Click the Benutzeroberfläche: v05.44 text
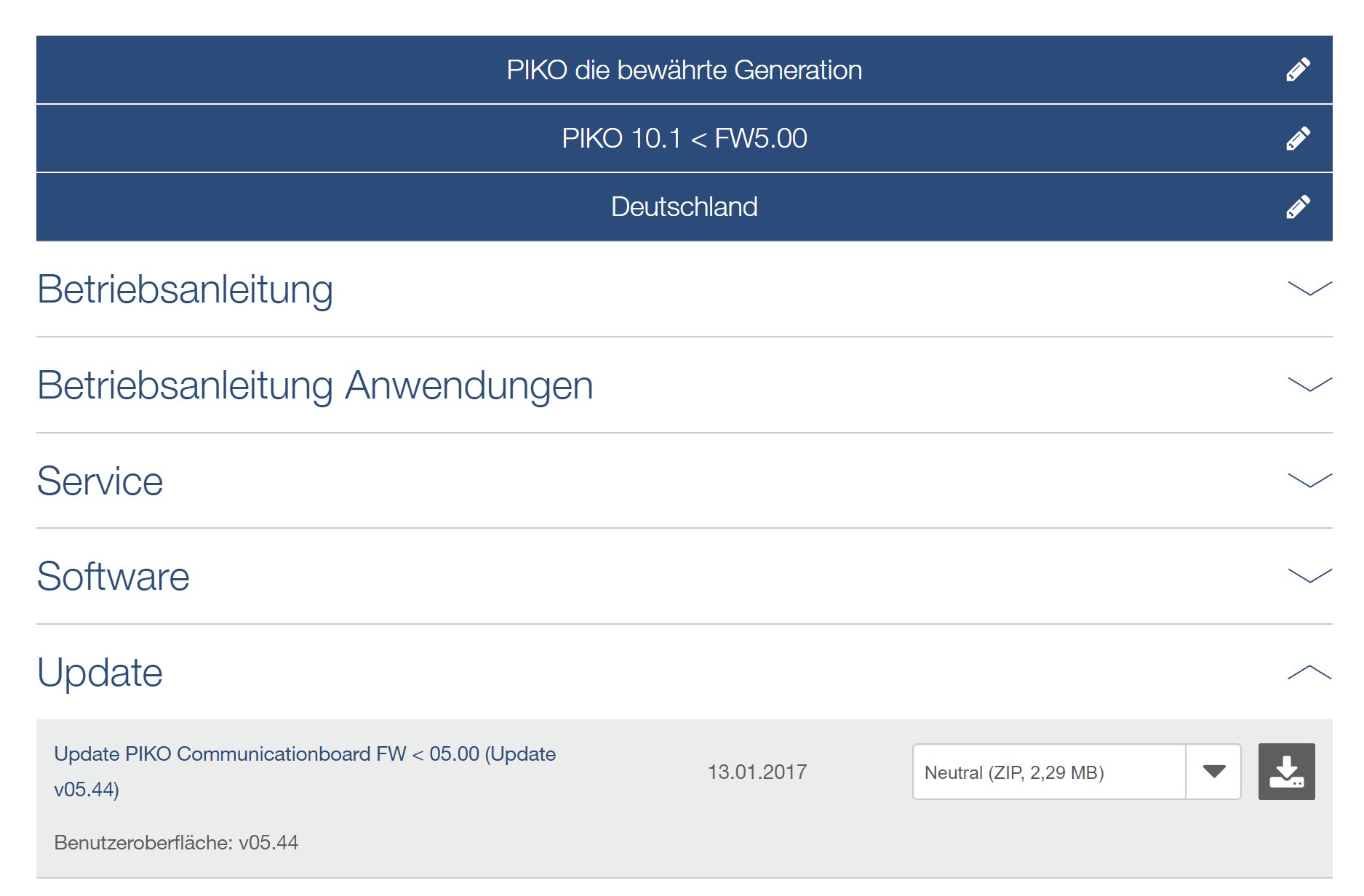Screen dimensions: 1364x896 176,842
